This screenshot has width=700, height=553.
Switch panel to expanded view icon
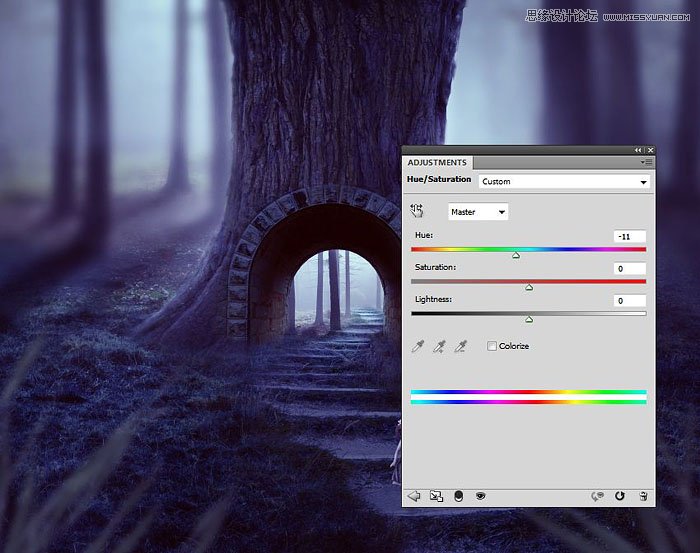pos(436,496)
